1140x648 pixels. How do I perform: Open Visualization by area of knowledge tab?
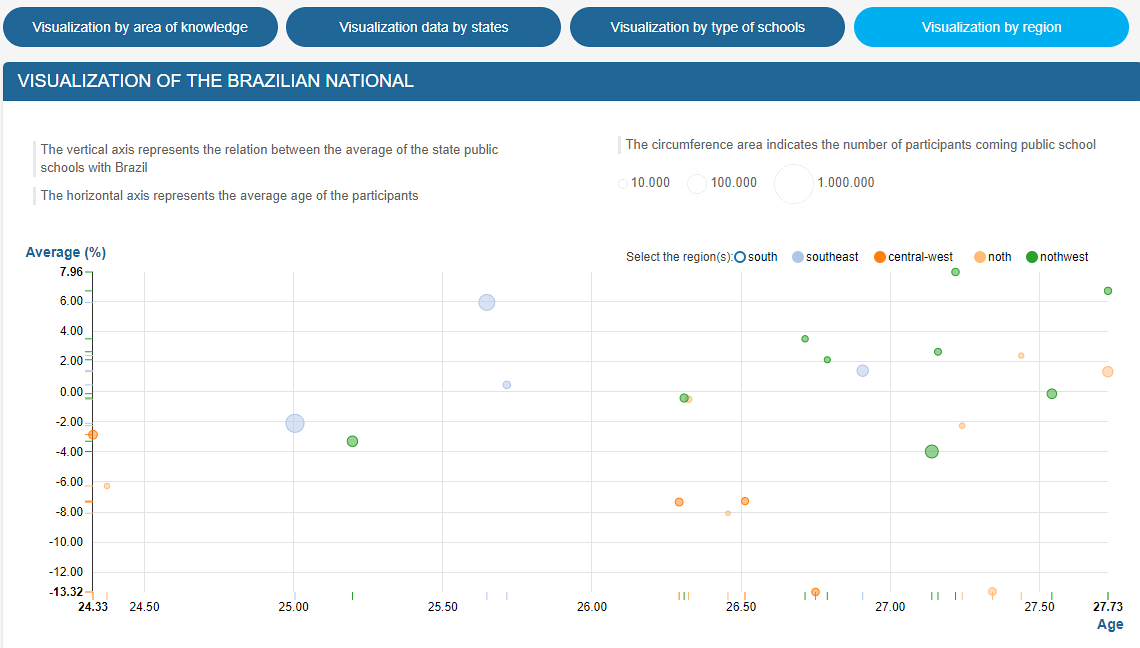click(140, 27)
